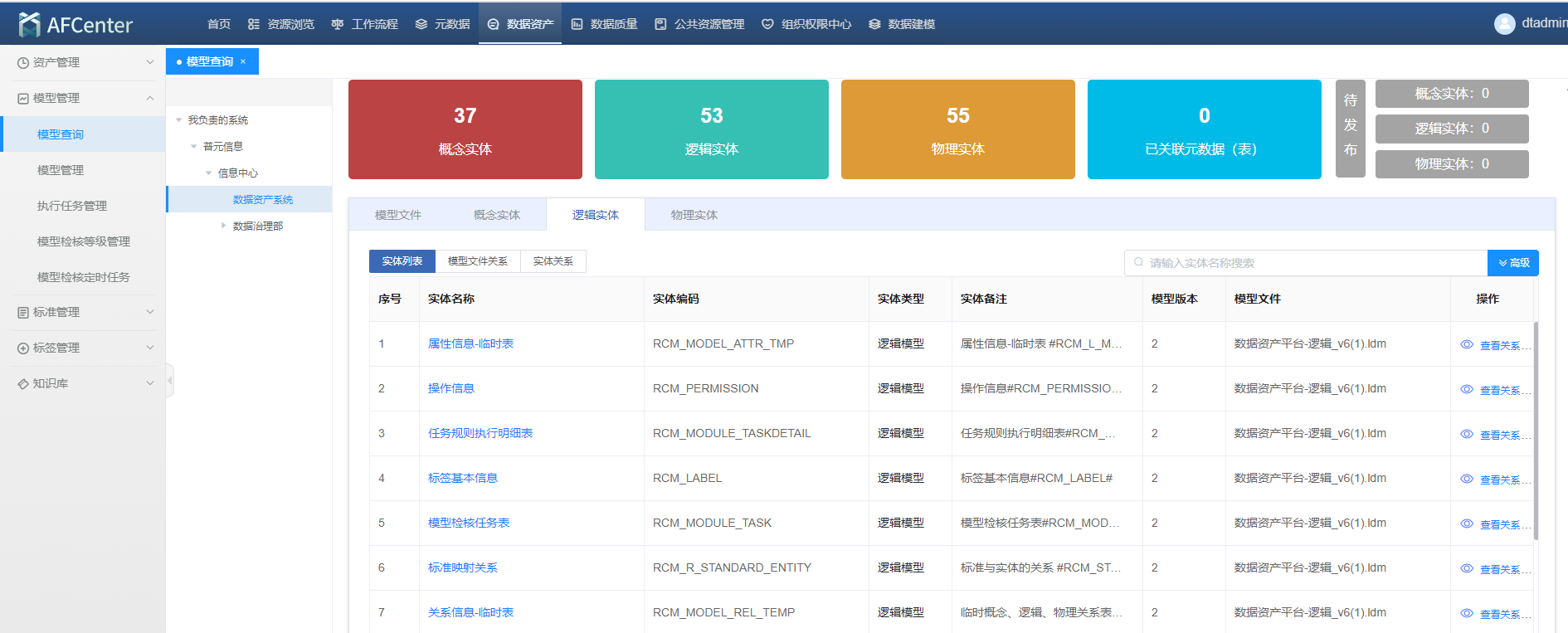
Task: Click the 工作流程 nav icon
Action: (338, 24)
